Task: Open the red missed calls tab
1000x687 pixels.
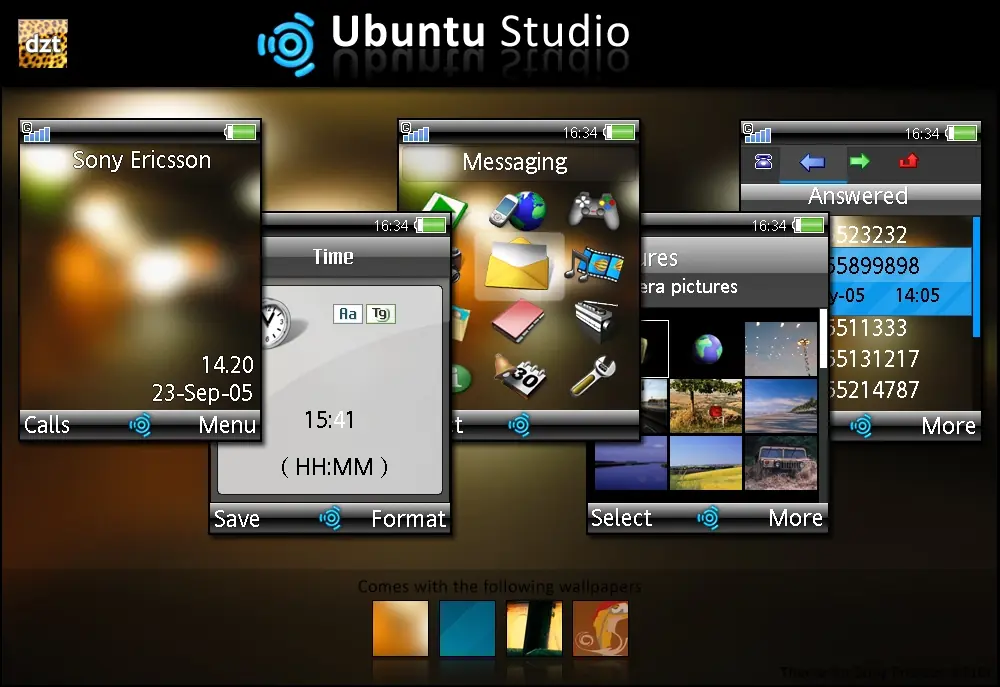Action: [x=909, y=161]
